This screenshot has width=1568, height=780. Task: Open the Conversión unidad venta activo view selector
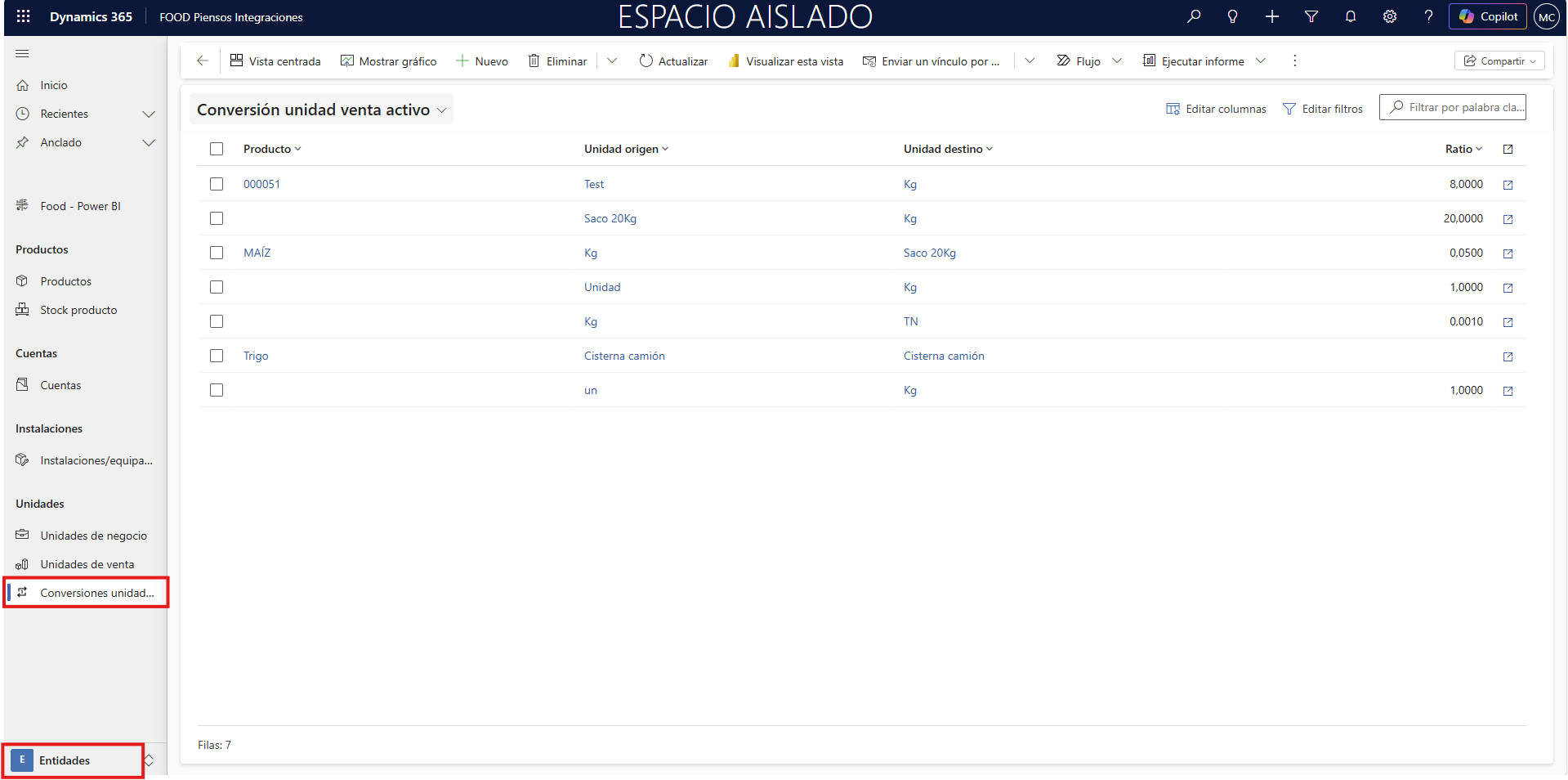(x=321, y=110)
